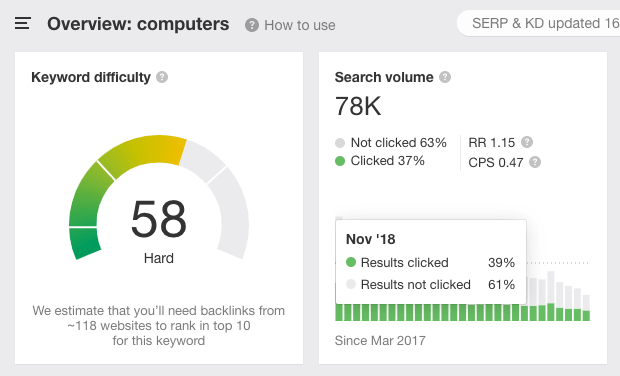This screenshot has width=620, height=376.
Task: Open the How to use link
Action: (300, 25)
